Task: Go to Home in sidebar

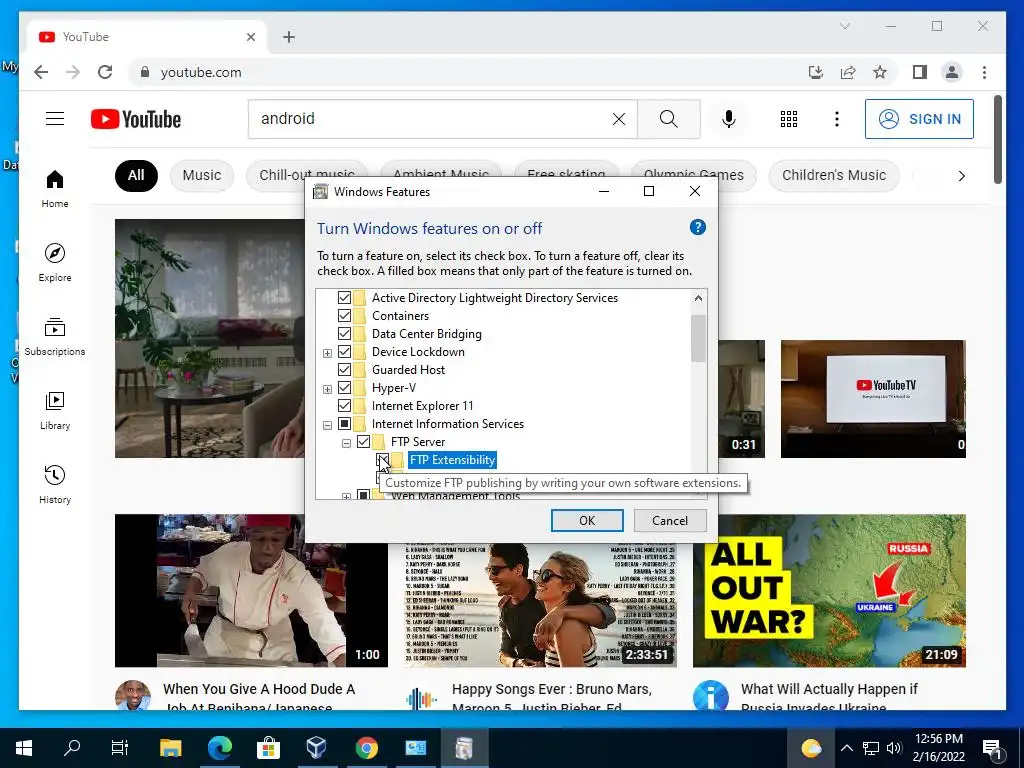Action: point(55,189)
